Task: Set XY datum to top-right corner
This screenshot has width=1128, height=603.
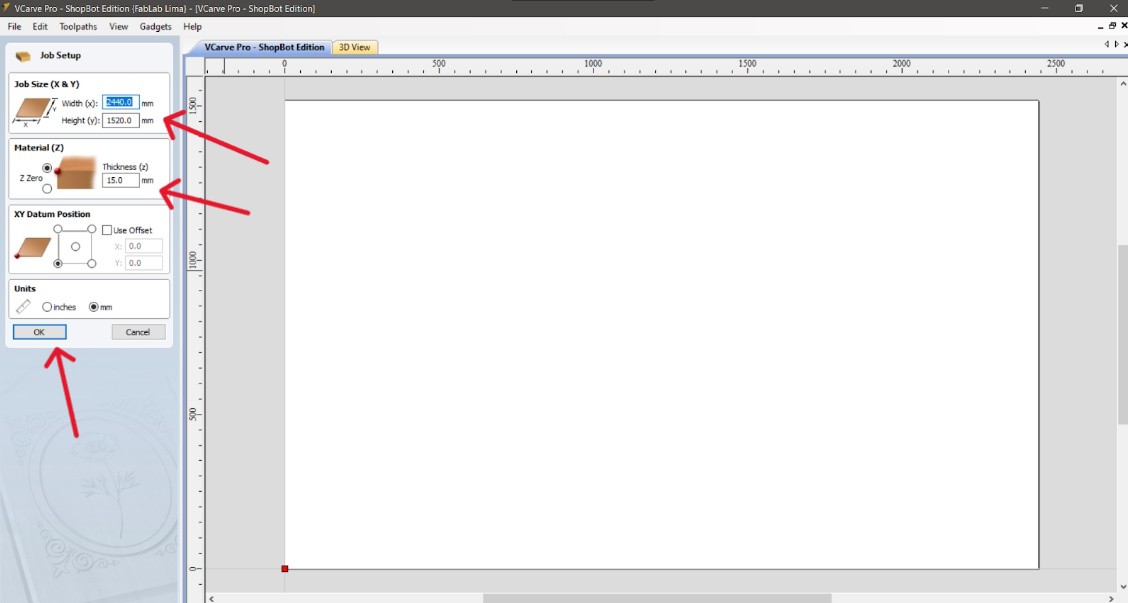Action: [x=92, y=229]
